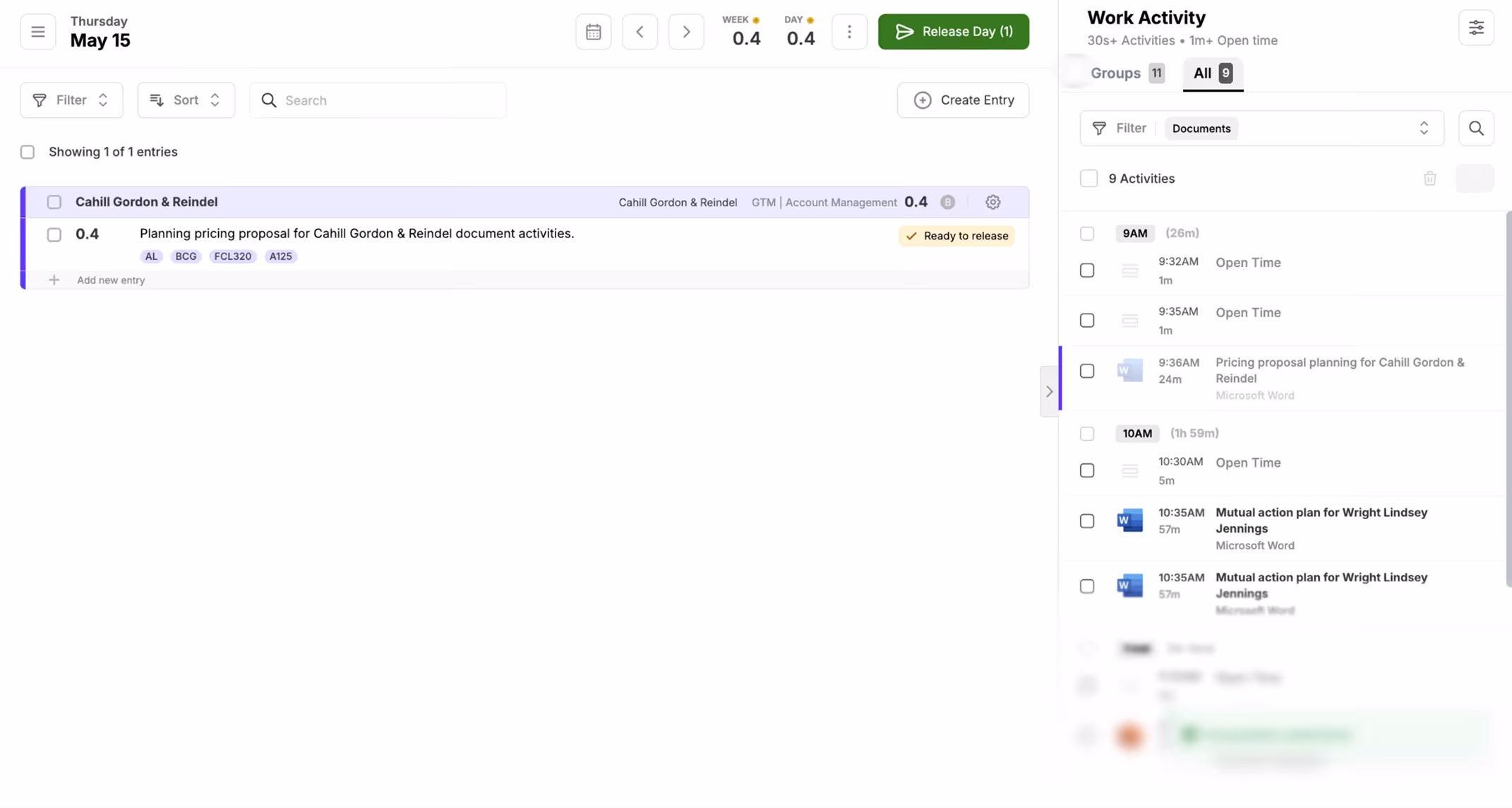
Task: Open the calendar date picker icon
Action: pos(593,32)
